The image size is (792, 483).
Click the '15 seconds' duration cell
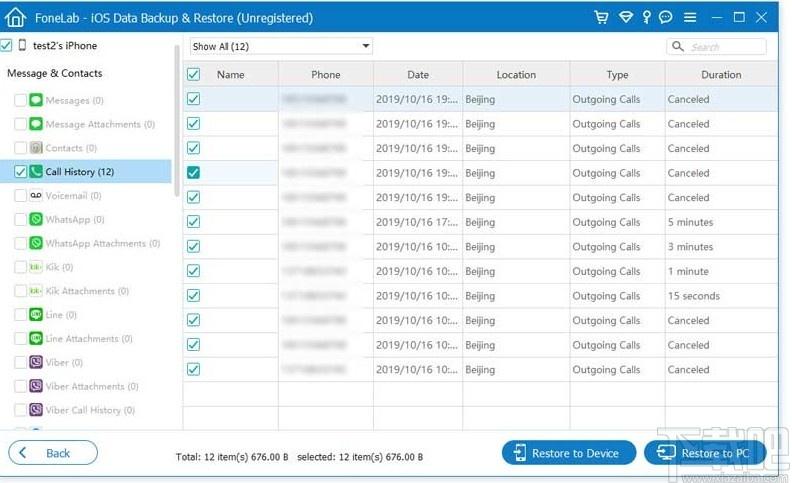[x=721, y=296]
